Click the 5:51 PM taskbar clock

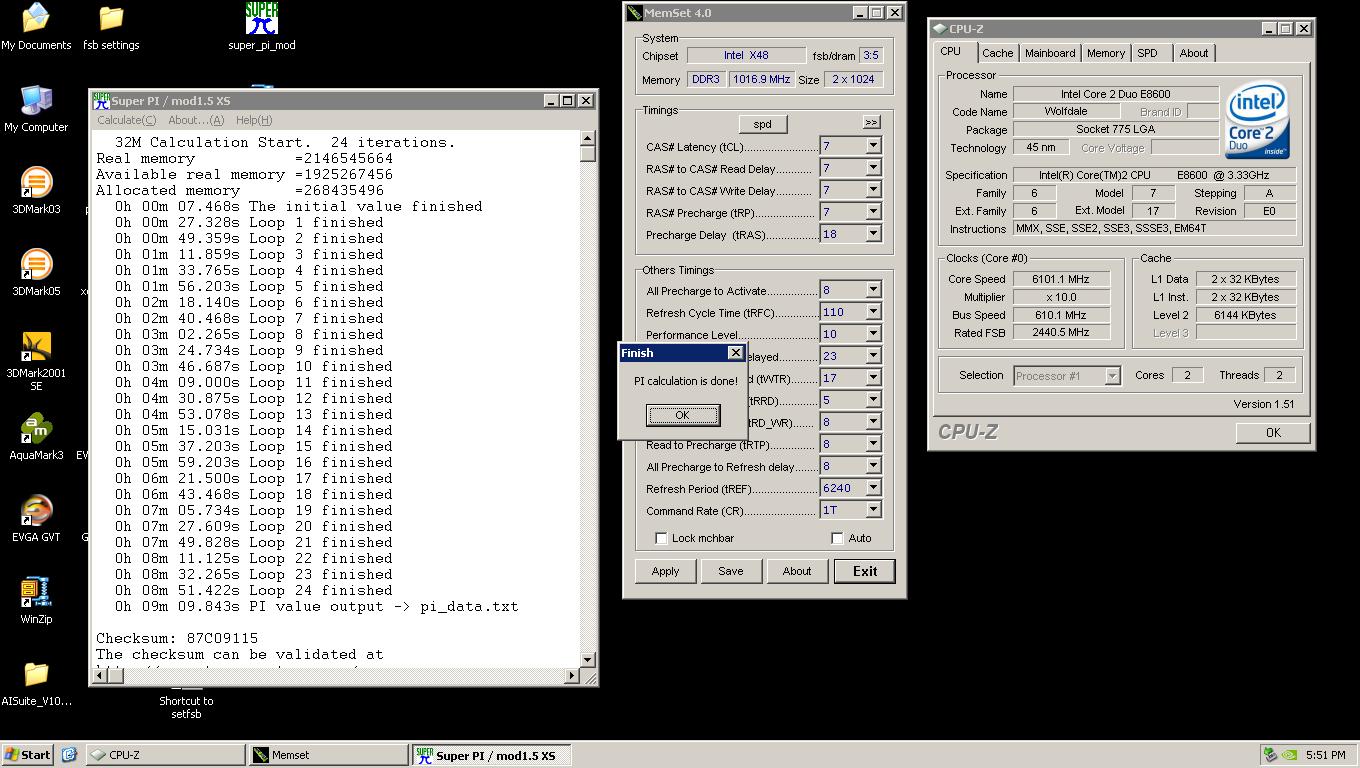pyautogui.click(x=1325, y=755)
